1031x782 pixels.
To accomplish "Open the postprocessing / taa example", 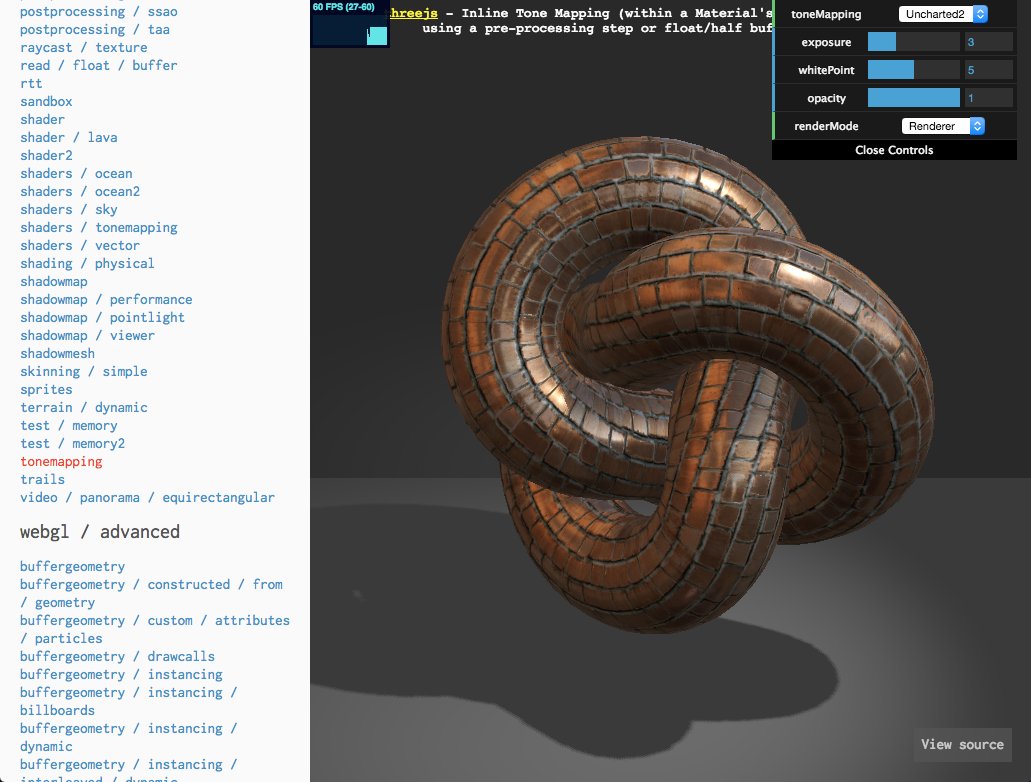I will 95,30.
